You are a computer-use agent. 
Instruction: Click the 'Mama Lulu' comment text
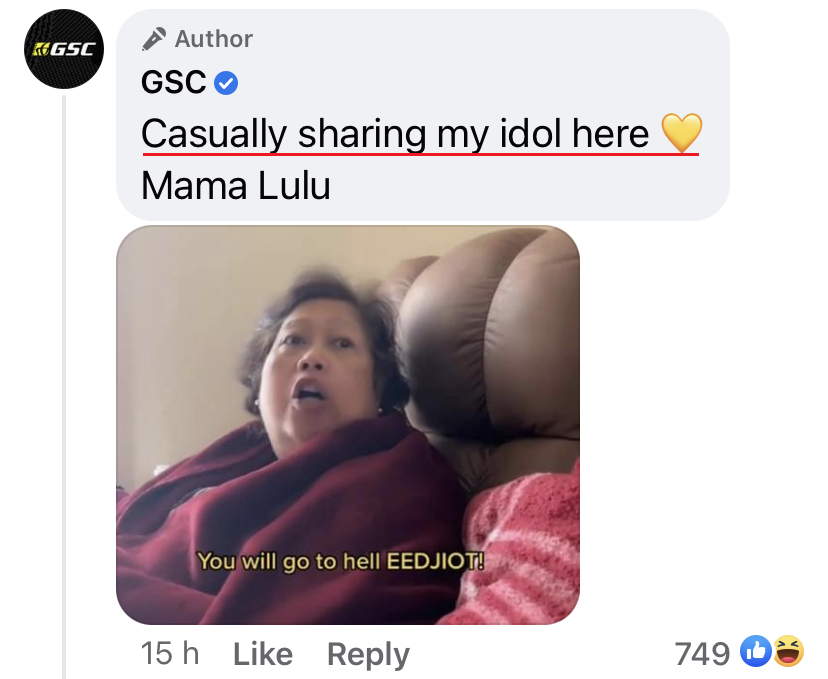point(236,186)
